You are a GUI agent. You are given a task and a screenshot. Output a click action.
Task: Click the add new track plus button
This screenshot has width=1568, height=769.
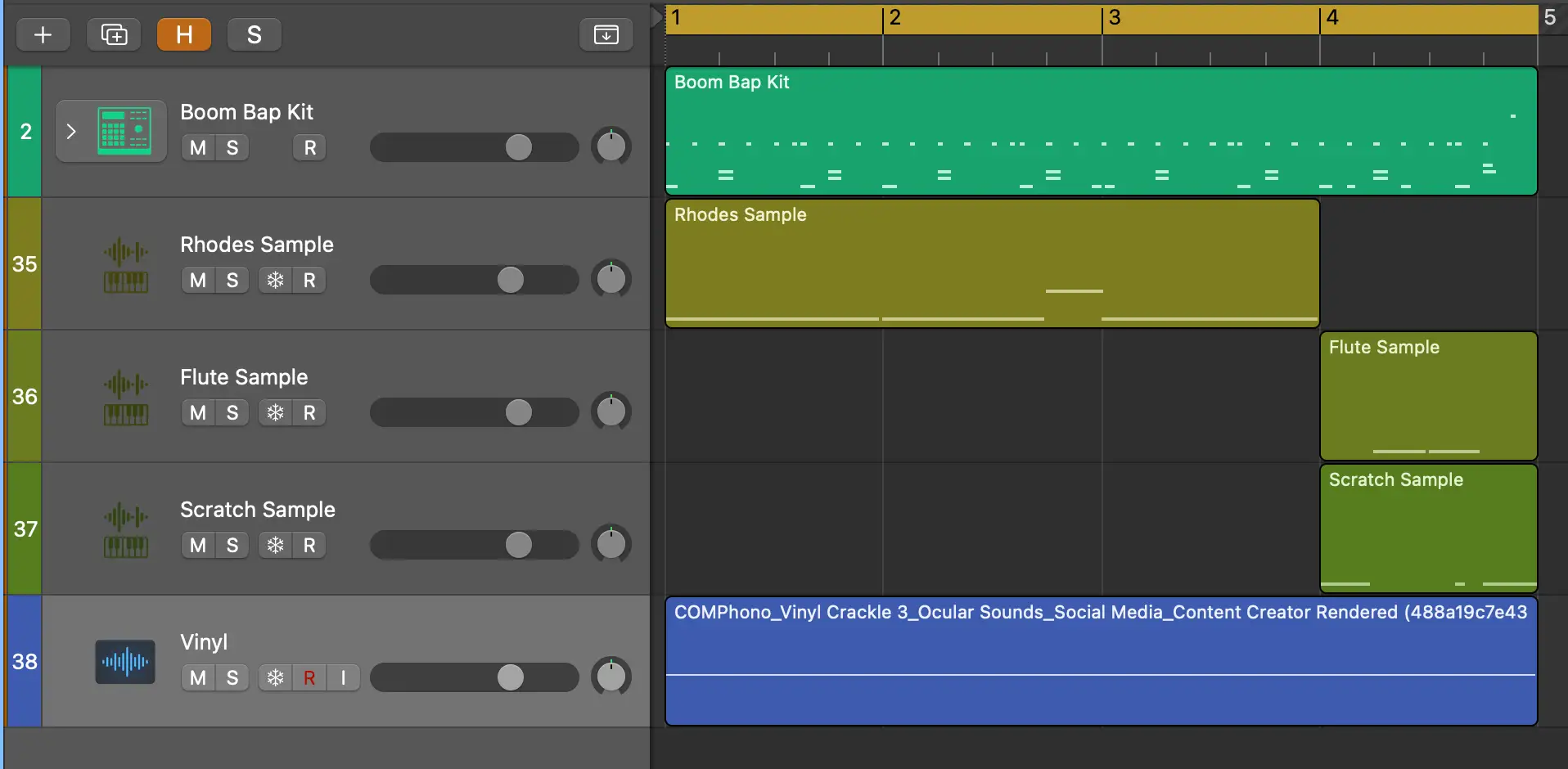click(43, 34)
